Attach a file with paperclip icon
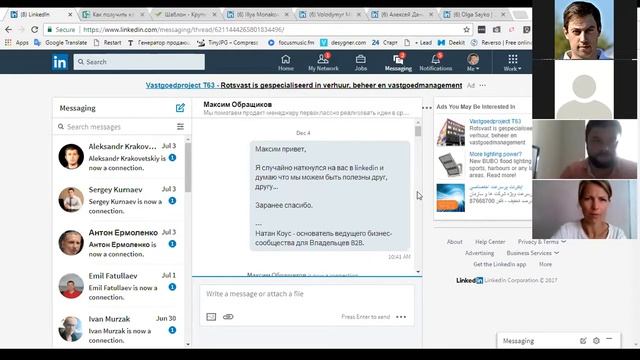Viewport: 640px width, 360px height. 228,317
